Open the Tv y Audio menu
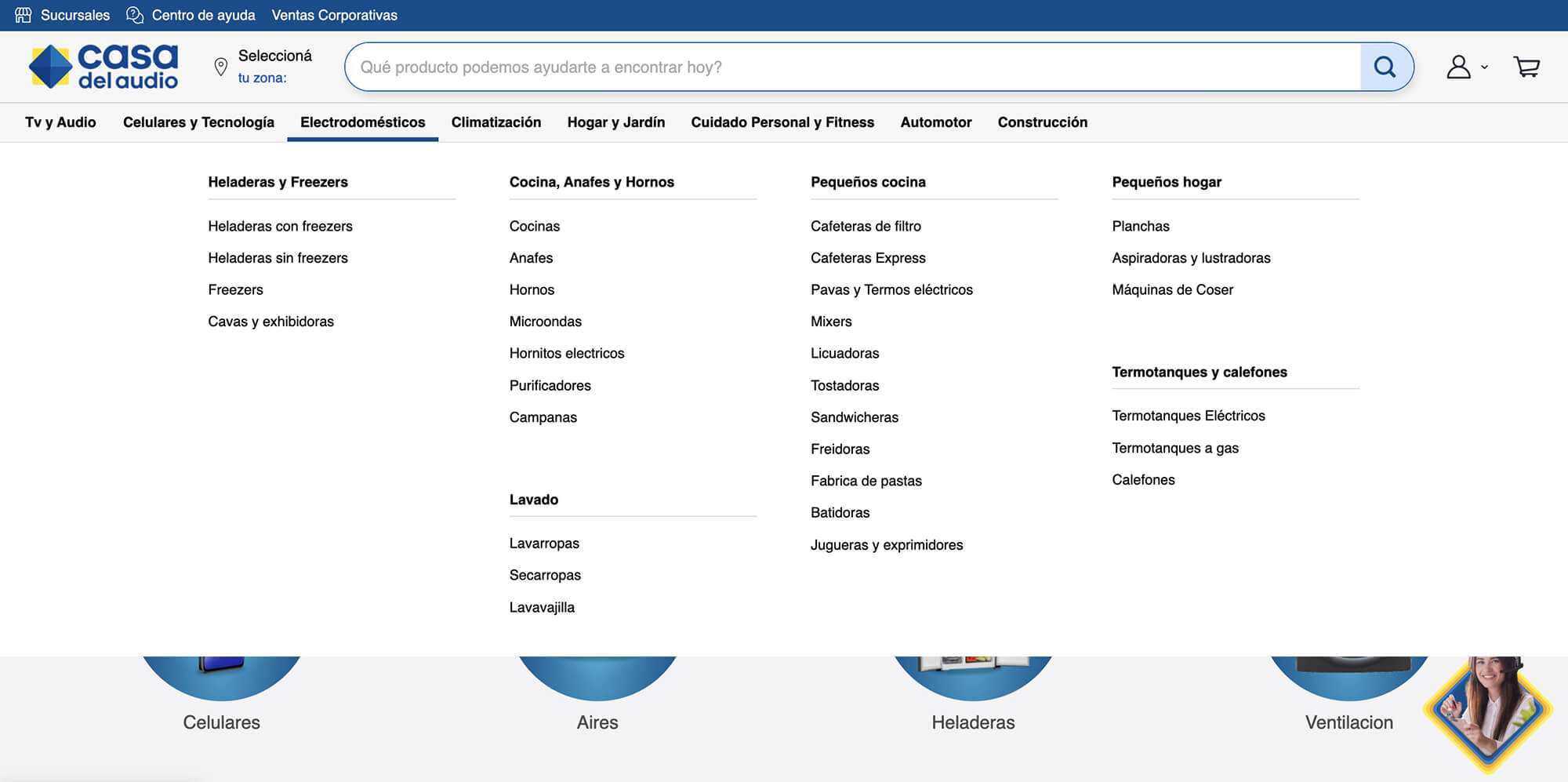Viewport: 1568px width, 782px height. pos(60,122)
